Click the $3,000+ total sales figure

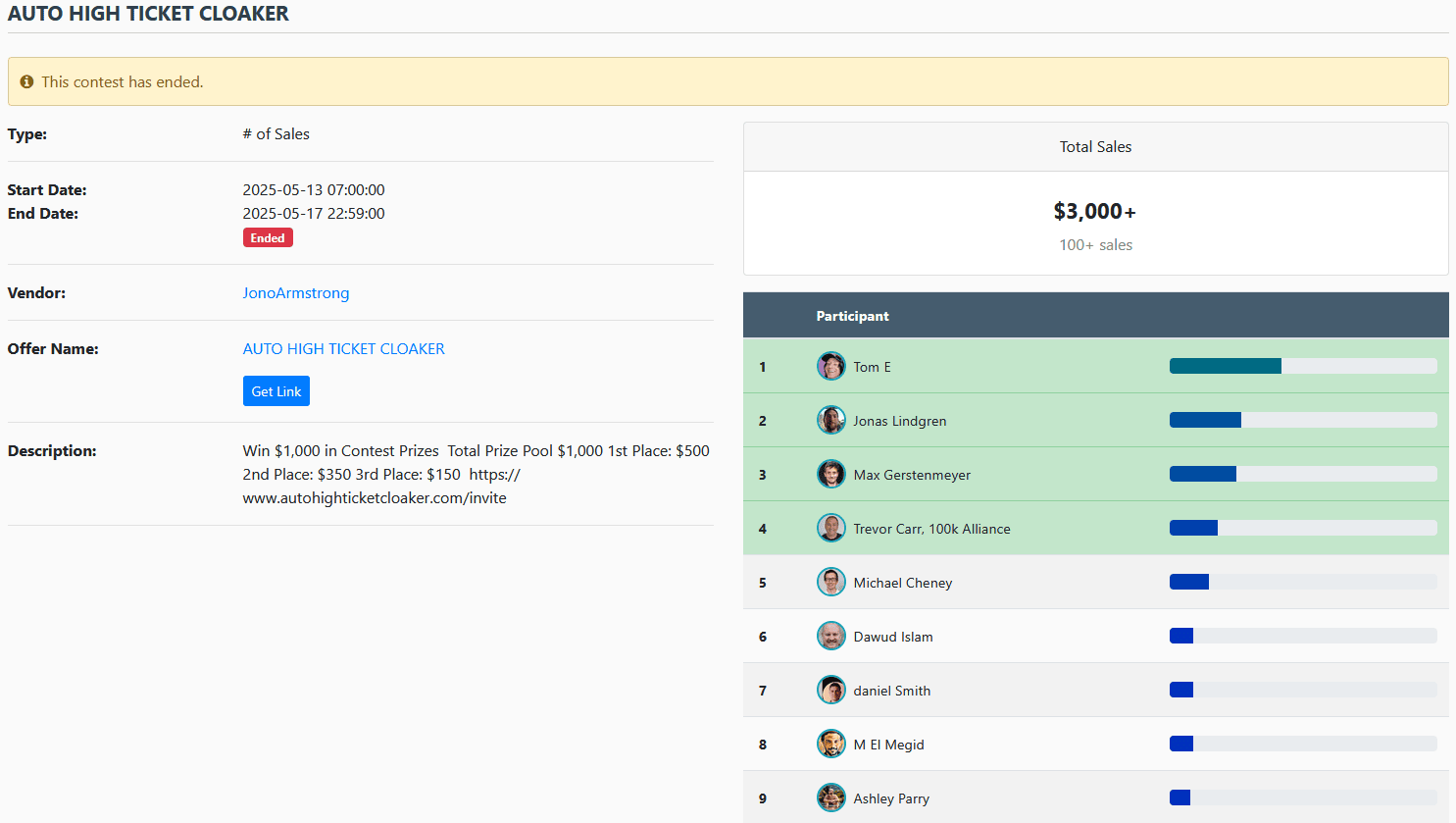[1094, 212]
